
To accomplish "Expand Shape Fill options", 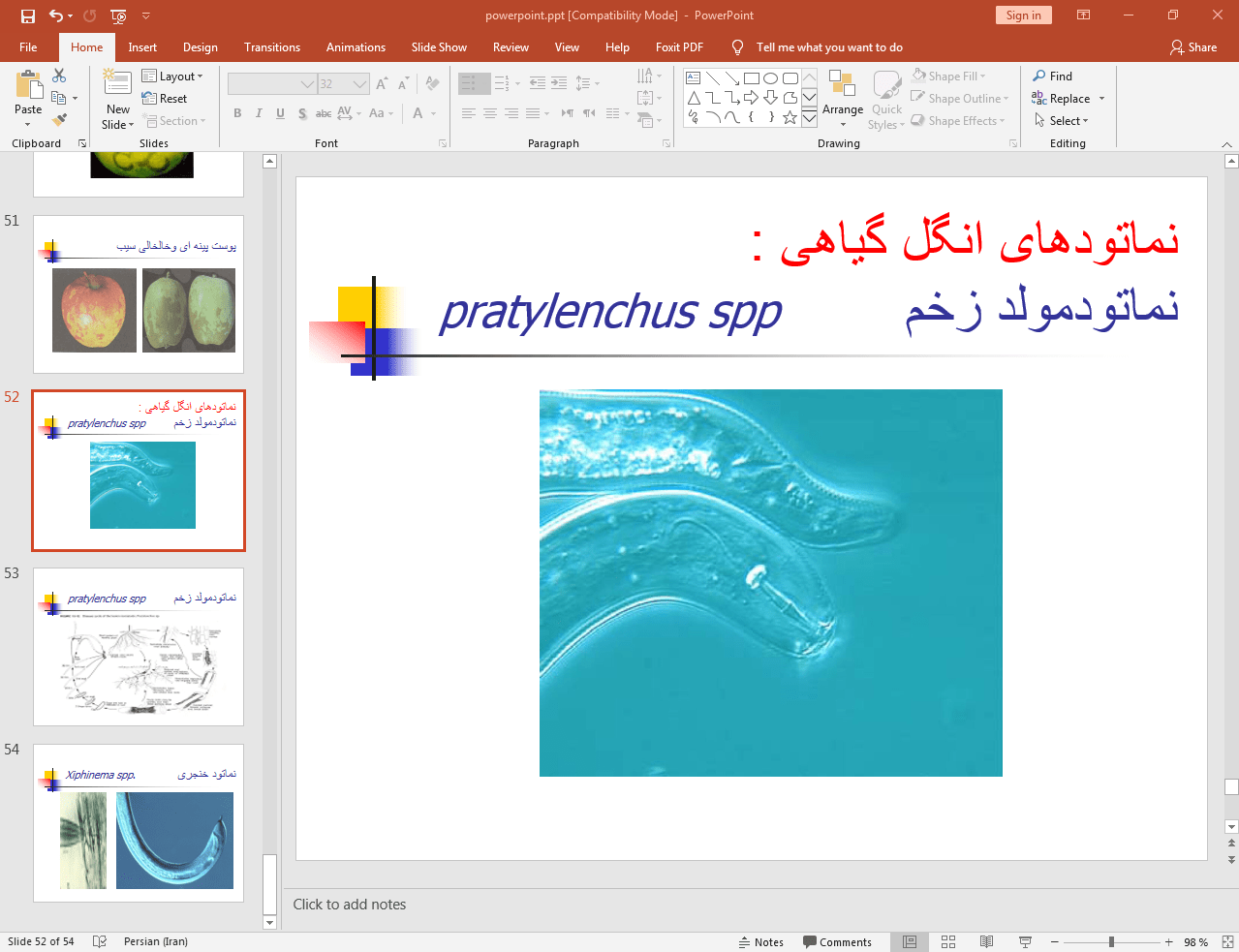I will tap(949, 77).
